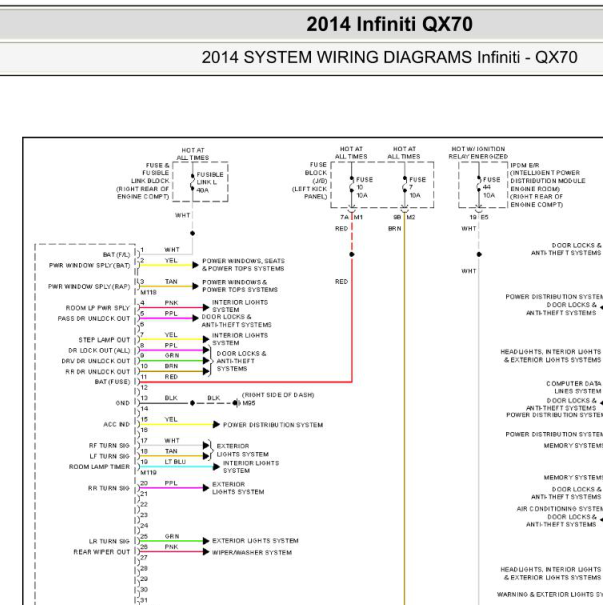Click "POWER WINDOWS & POWER TOPS SYSTEMS" destination
The image size is (603, 605).
coord(240,286)
